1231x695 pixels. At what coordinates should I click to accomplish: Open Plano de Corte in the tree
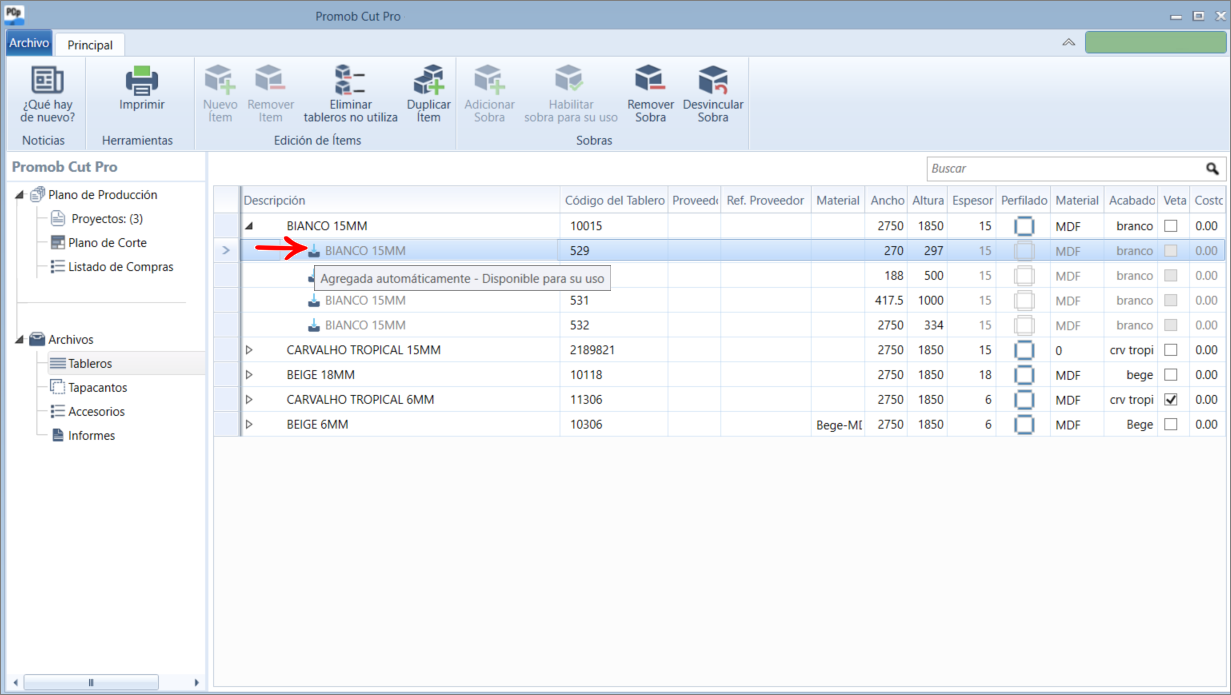pos(107,243)
